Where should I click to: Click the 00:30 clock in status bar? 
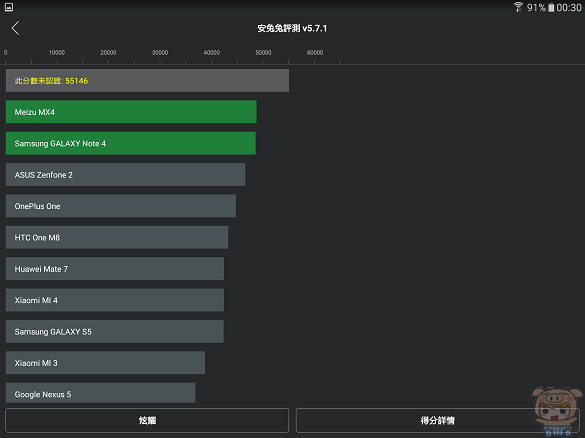click(569, 7)
